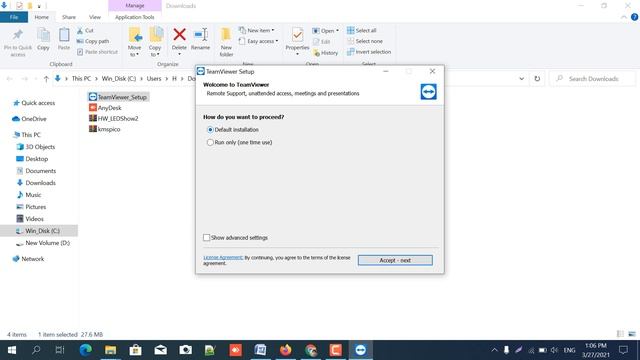
Task: Click History in the Open group
Action: [x=326, y=53]
